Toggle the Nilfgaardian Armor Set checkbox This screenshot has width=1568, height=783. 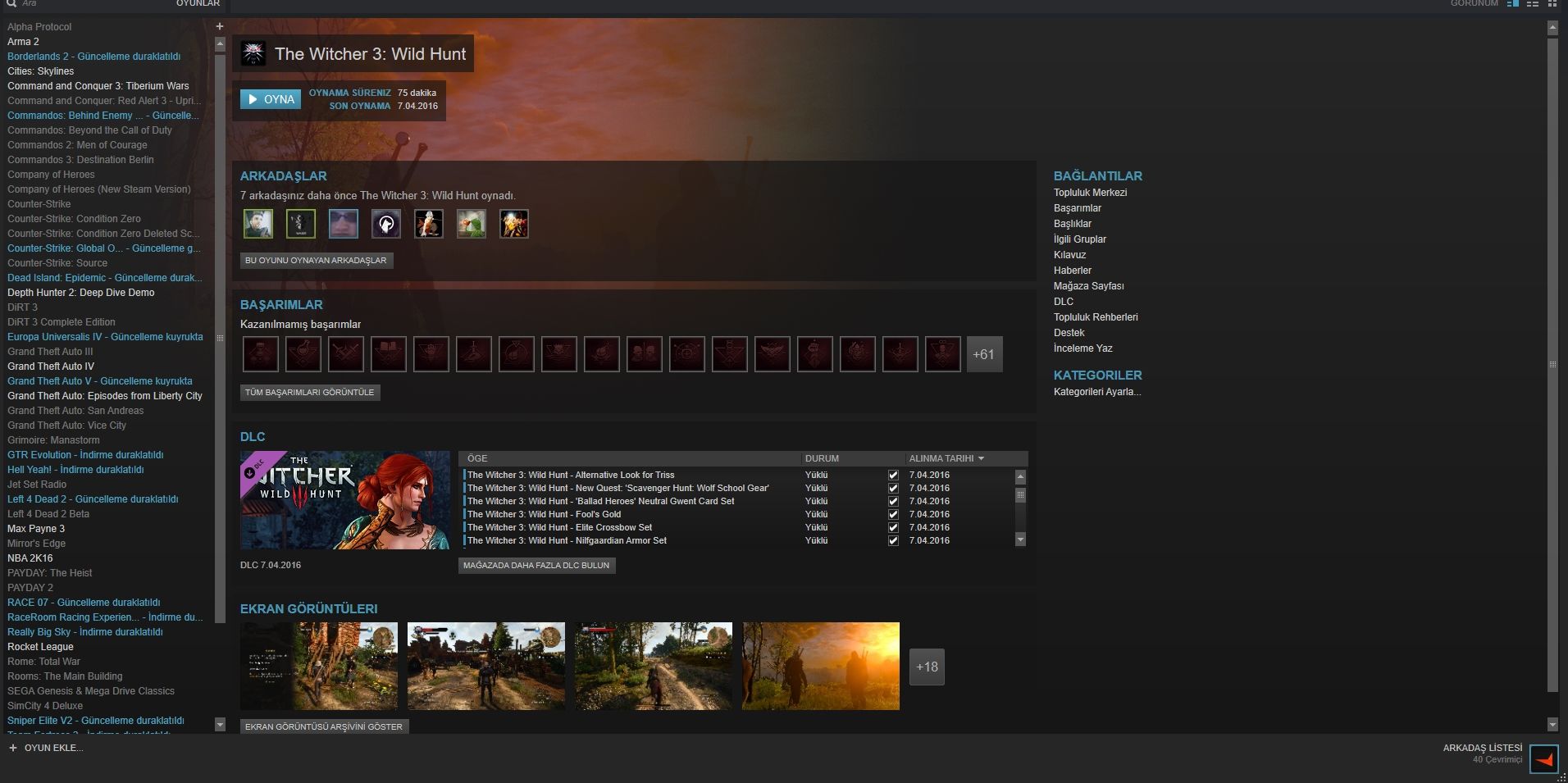tap(893, 541)
